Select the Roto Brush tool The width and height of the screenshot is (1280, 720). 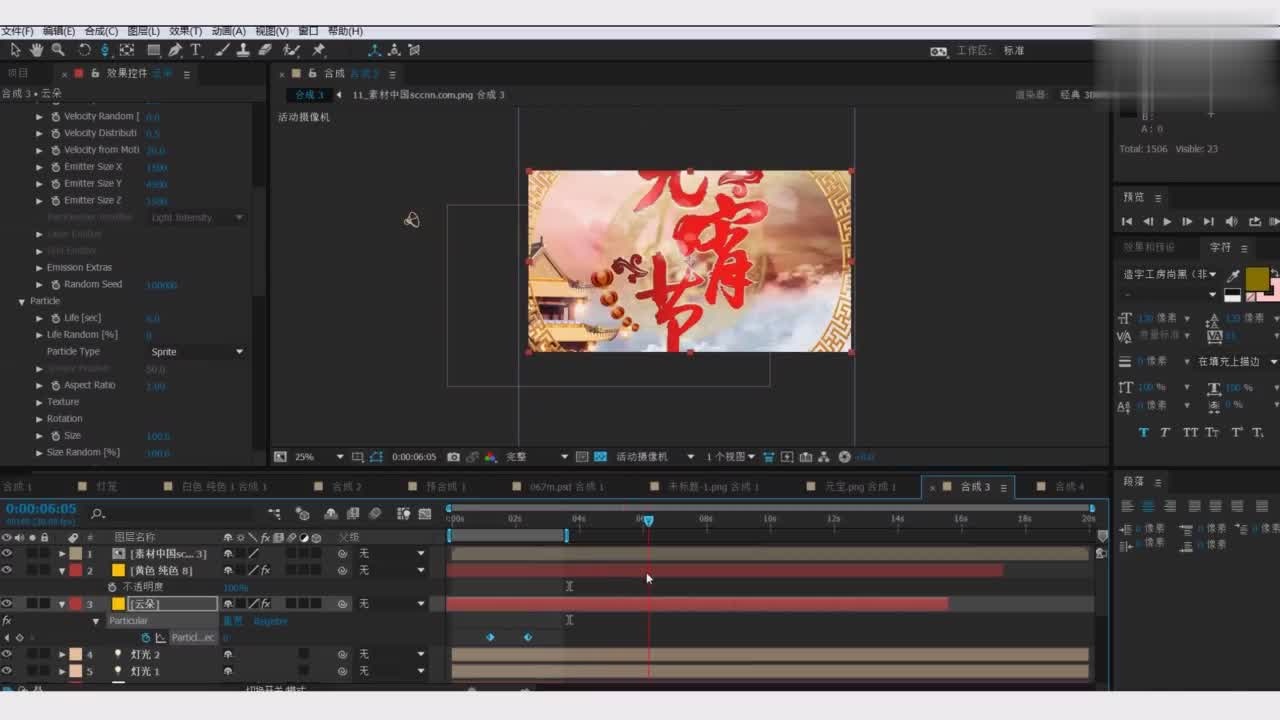coord(291,50)
